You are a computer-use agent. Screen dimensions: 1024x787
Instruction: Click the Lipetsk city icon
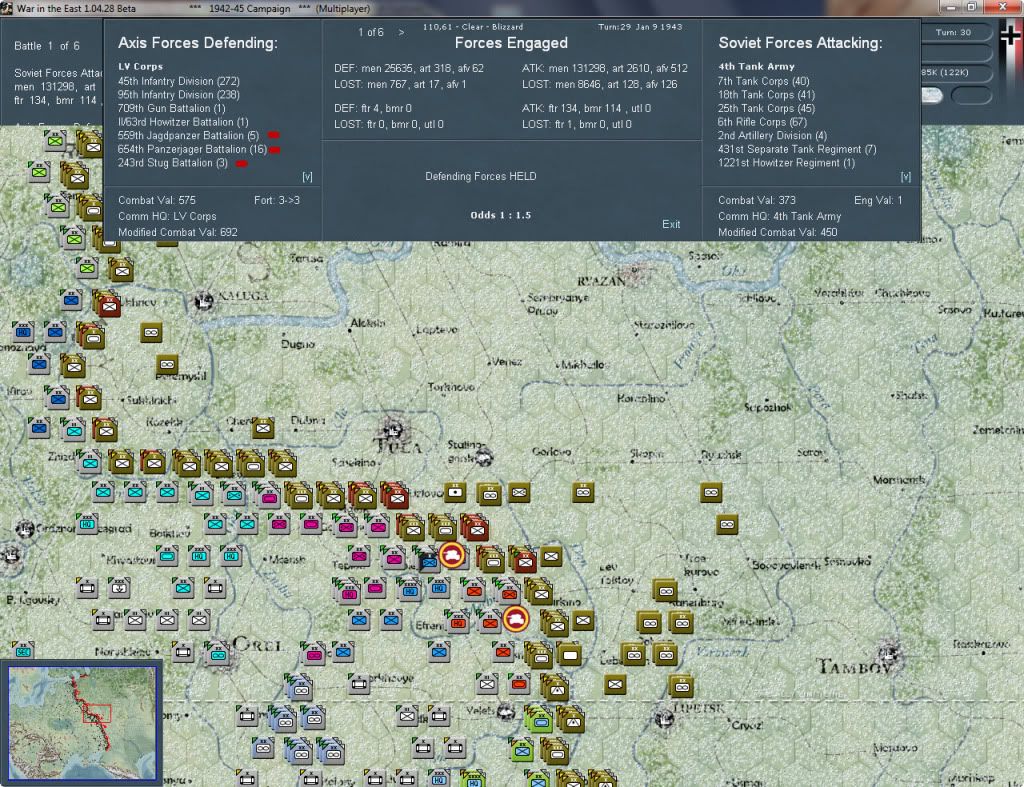click(664, 719)
